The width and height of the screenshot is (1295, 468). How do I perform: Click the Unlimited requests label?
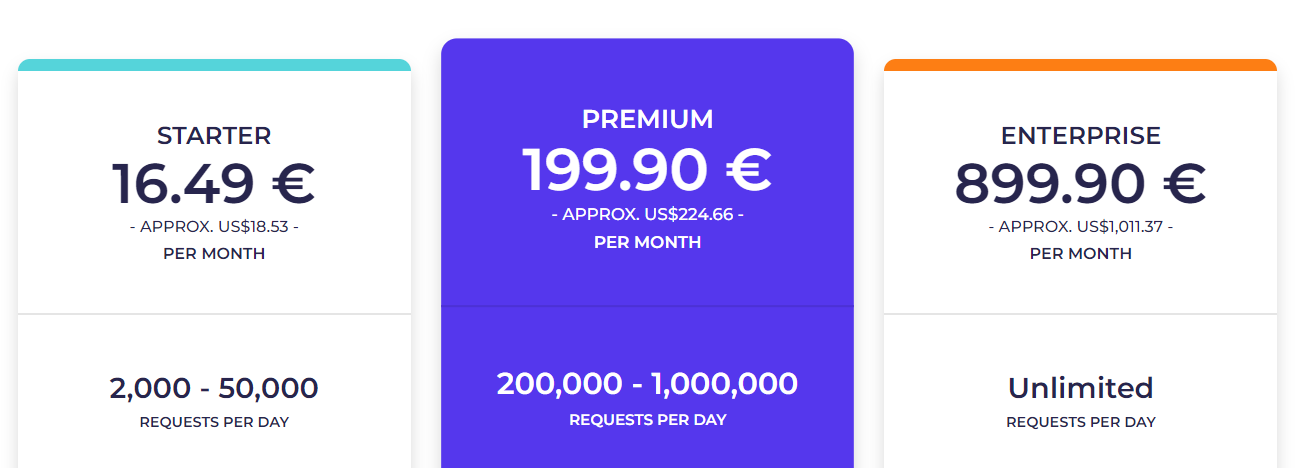coord(1081,388)
